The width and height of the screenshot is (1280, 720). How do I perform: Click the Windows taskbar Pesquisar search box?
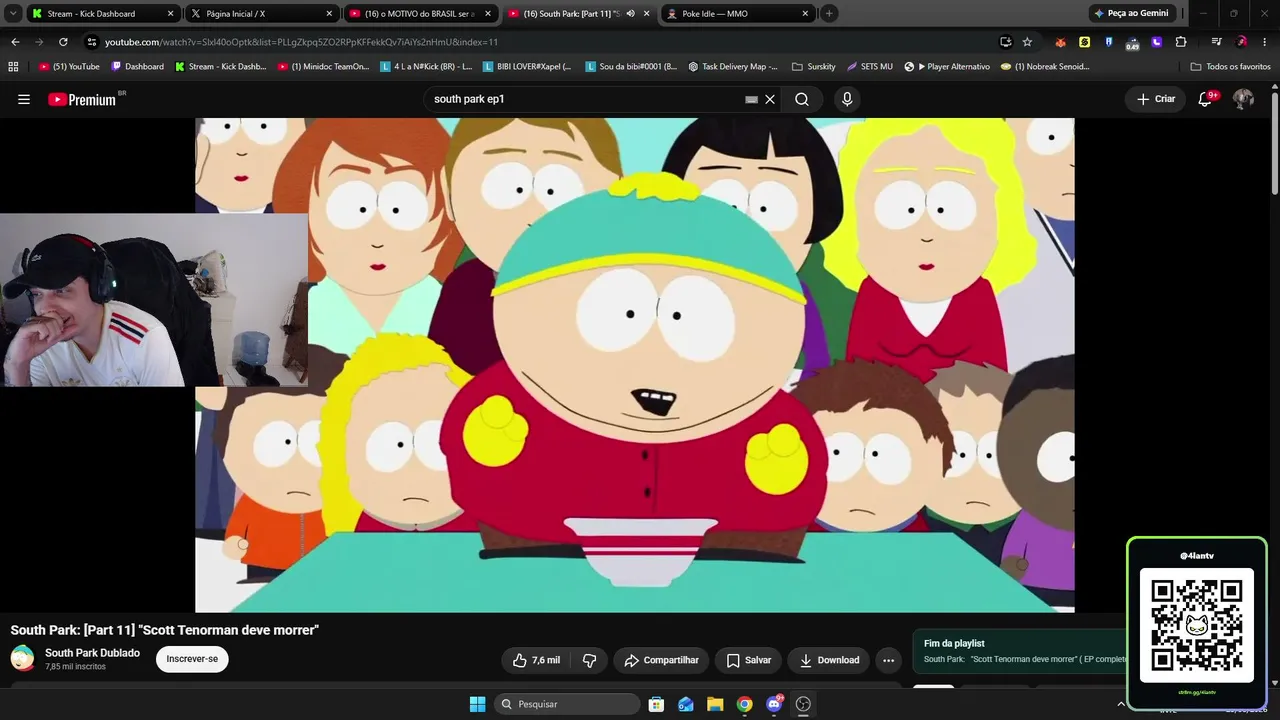click(x=567, y=704)
